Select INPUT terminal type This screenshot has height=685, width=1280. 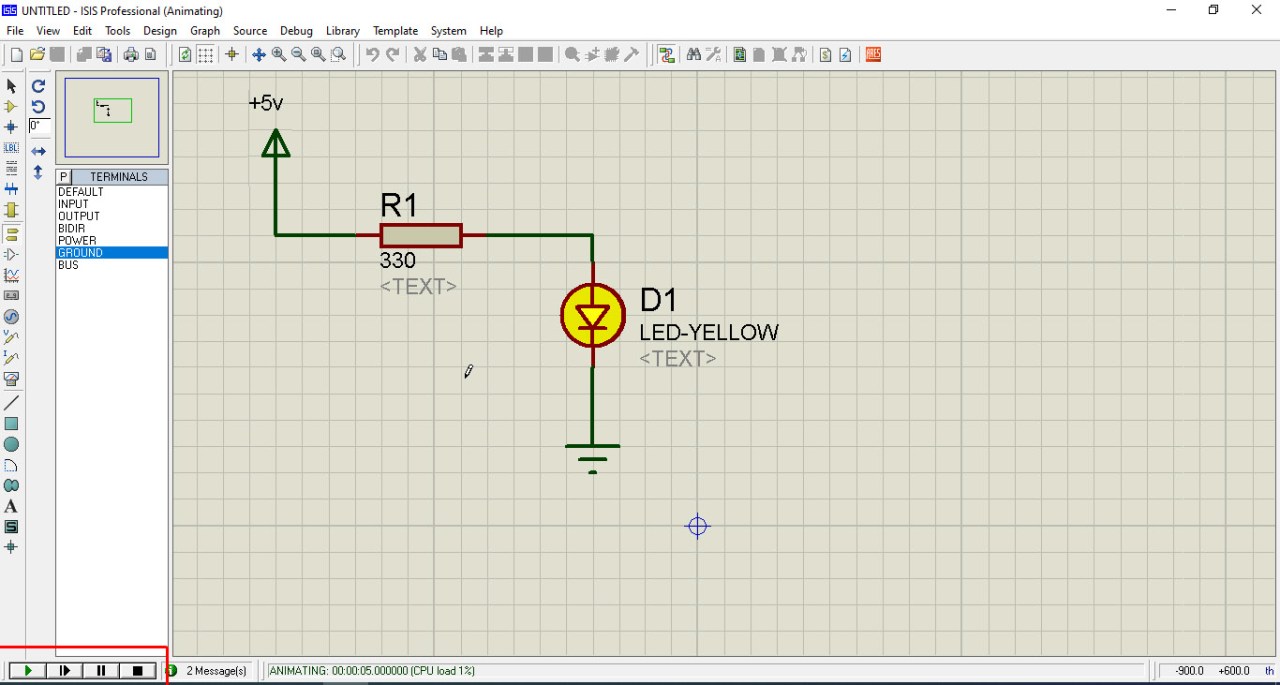click(x=74, y=203)
